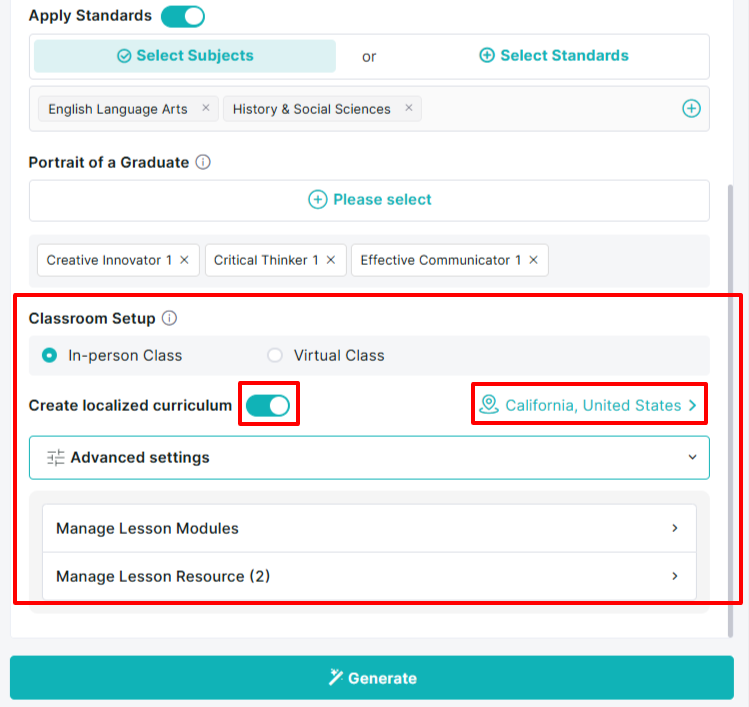Viewport: 749px width, 707px height.
Task: Remove the Critical Thinker 1 chip
Action: (331, 260)
